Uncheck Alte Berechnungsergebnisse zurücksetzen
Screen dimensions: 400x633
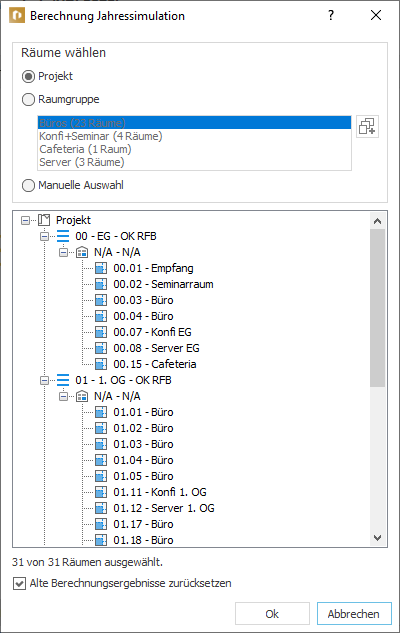coord(19,583)
